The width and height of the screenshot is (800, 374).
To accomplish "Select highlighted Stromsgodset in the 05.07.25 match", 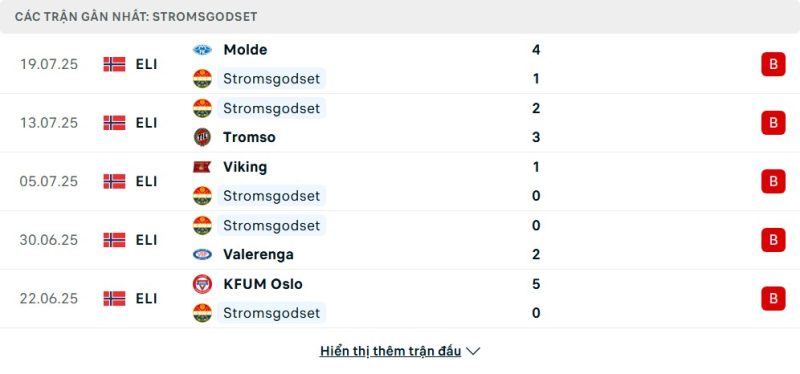I will [271, 196].
